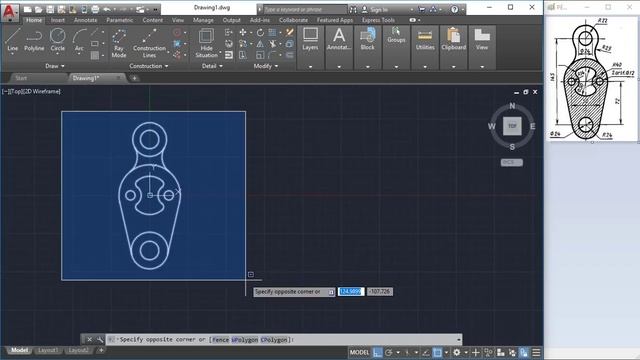
Task: Expand the Modify panel dropdown
Action: pos(266,66)
